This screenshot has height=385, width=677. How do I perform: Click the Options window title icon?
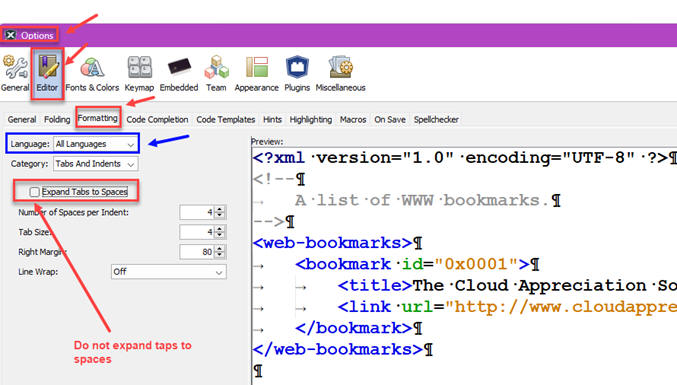(x=11, y=35)
